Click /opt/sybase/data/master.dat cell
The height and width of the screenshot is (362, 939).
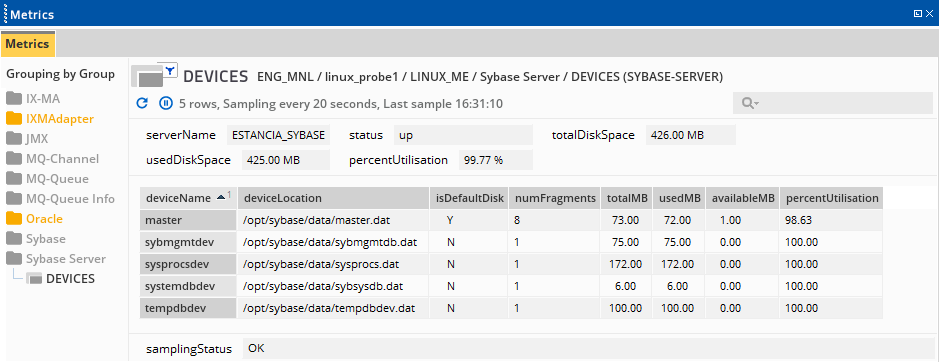click(333, 220)
